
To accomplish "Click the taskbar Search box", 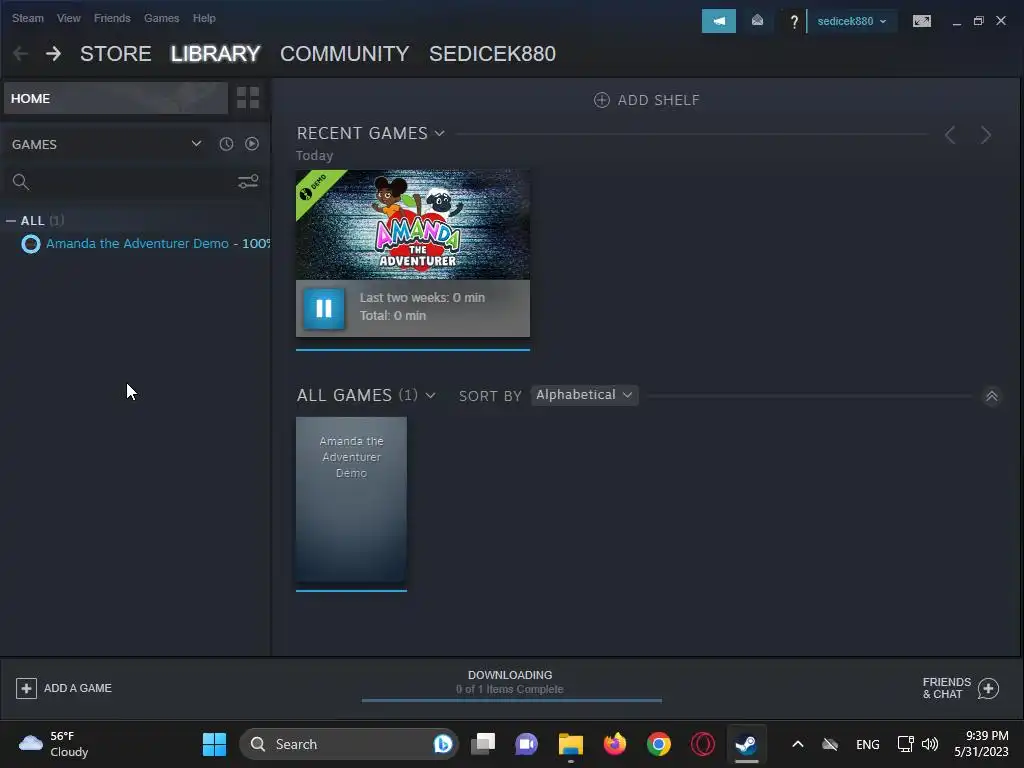I will click(x=349, y=744).
